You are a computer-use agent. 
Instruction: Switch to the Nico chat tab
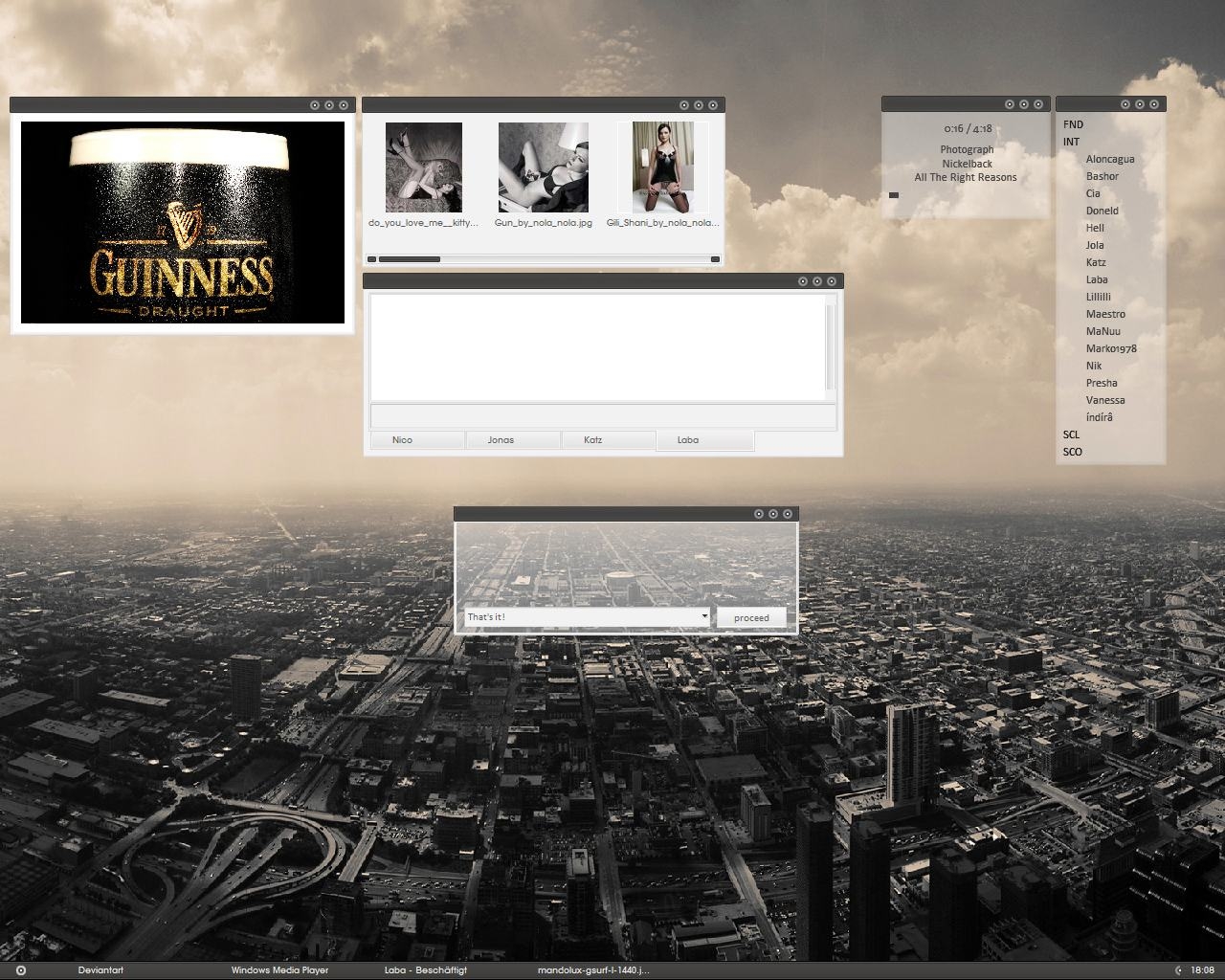click(x=417, y=440)
